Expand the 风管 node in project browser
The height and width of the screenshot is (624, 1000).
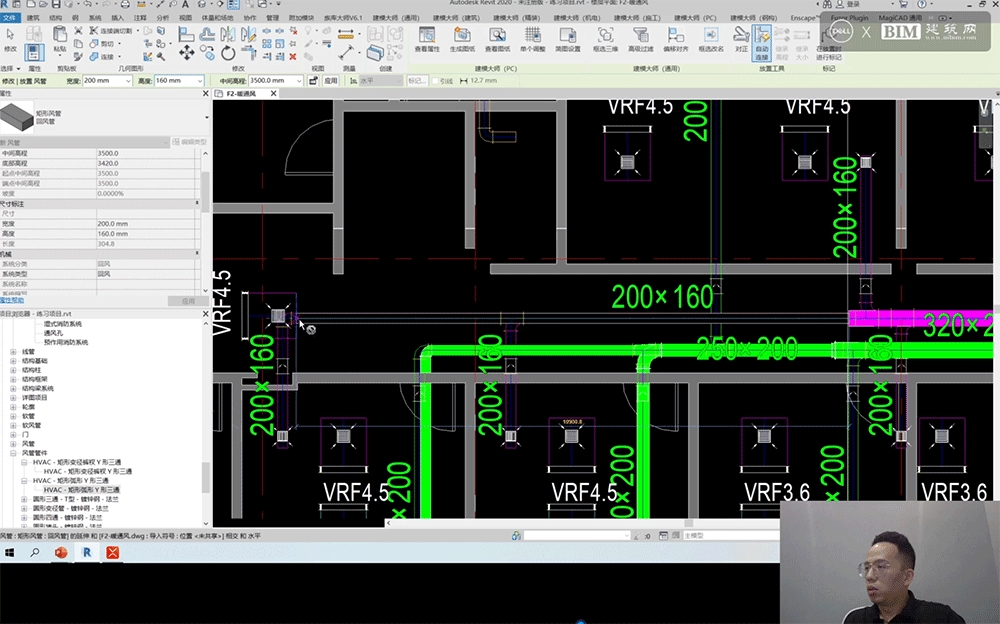[x=14, y=443]
